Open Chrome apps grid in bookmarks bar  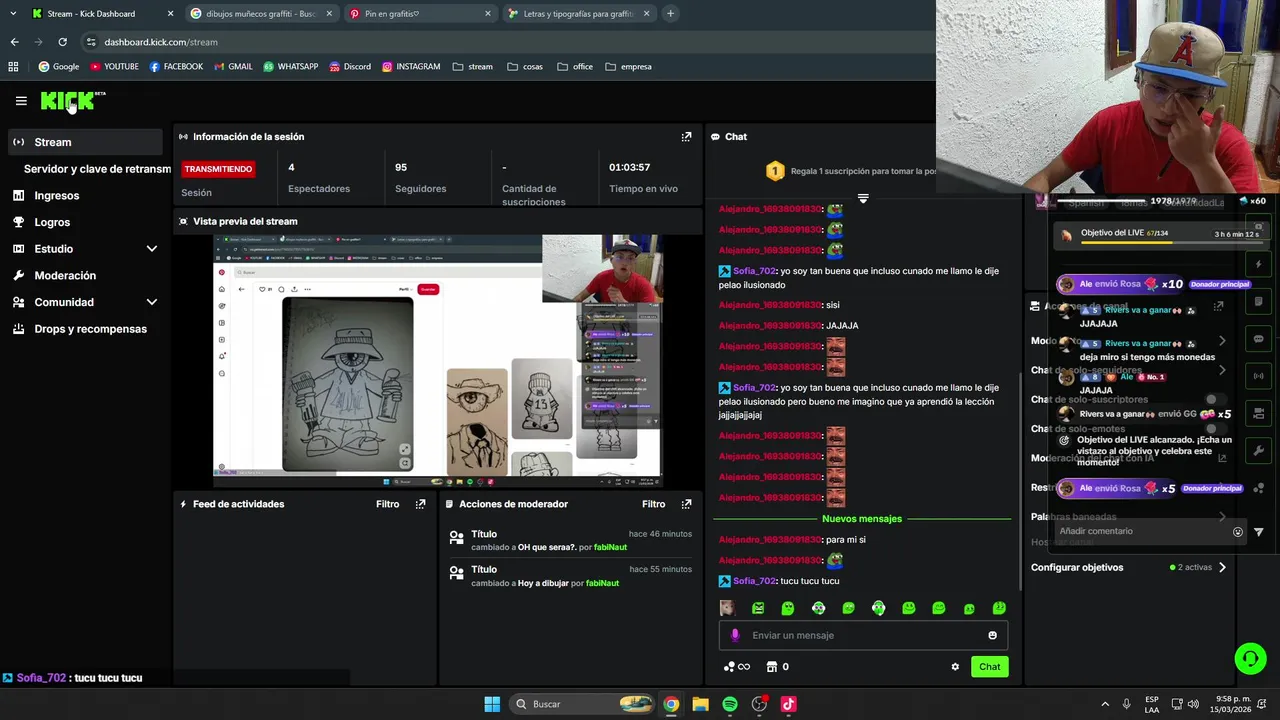(13, 67)
